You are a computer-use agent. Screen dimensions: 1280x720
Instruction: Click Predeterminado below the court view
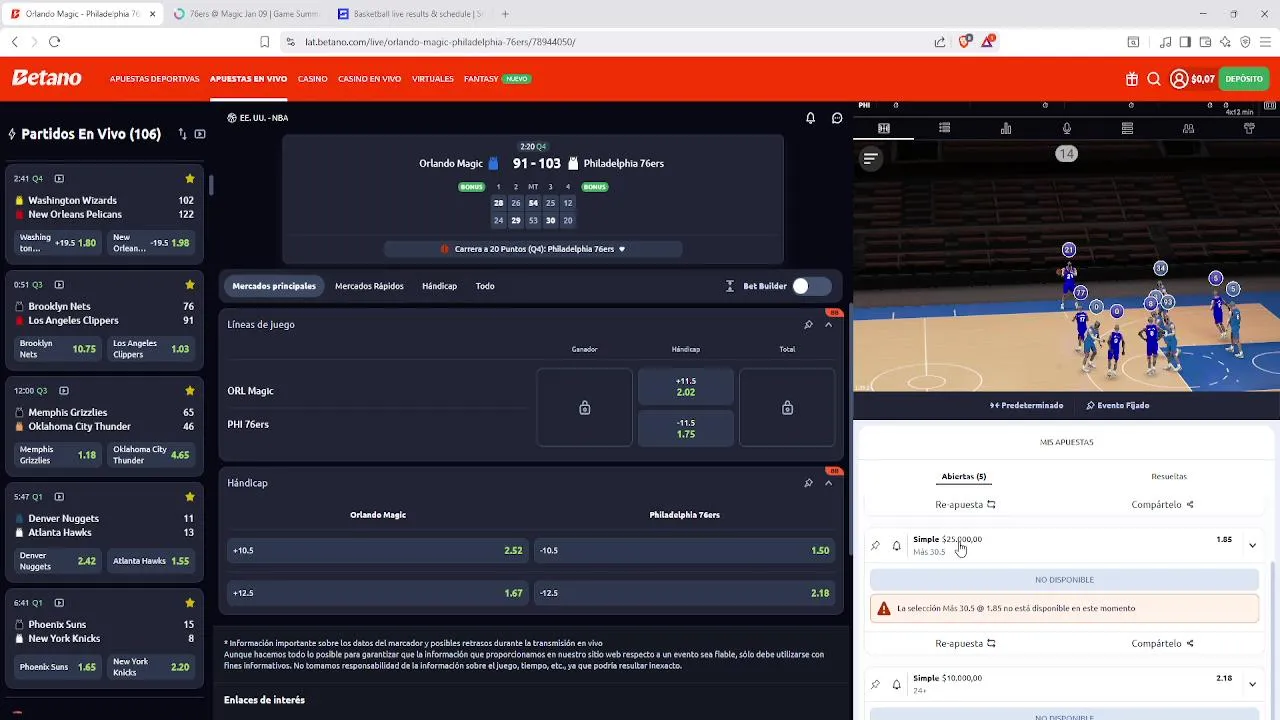1027,406
